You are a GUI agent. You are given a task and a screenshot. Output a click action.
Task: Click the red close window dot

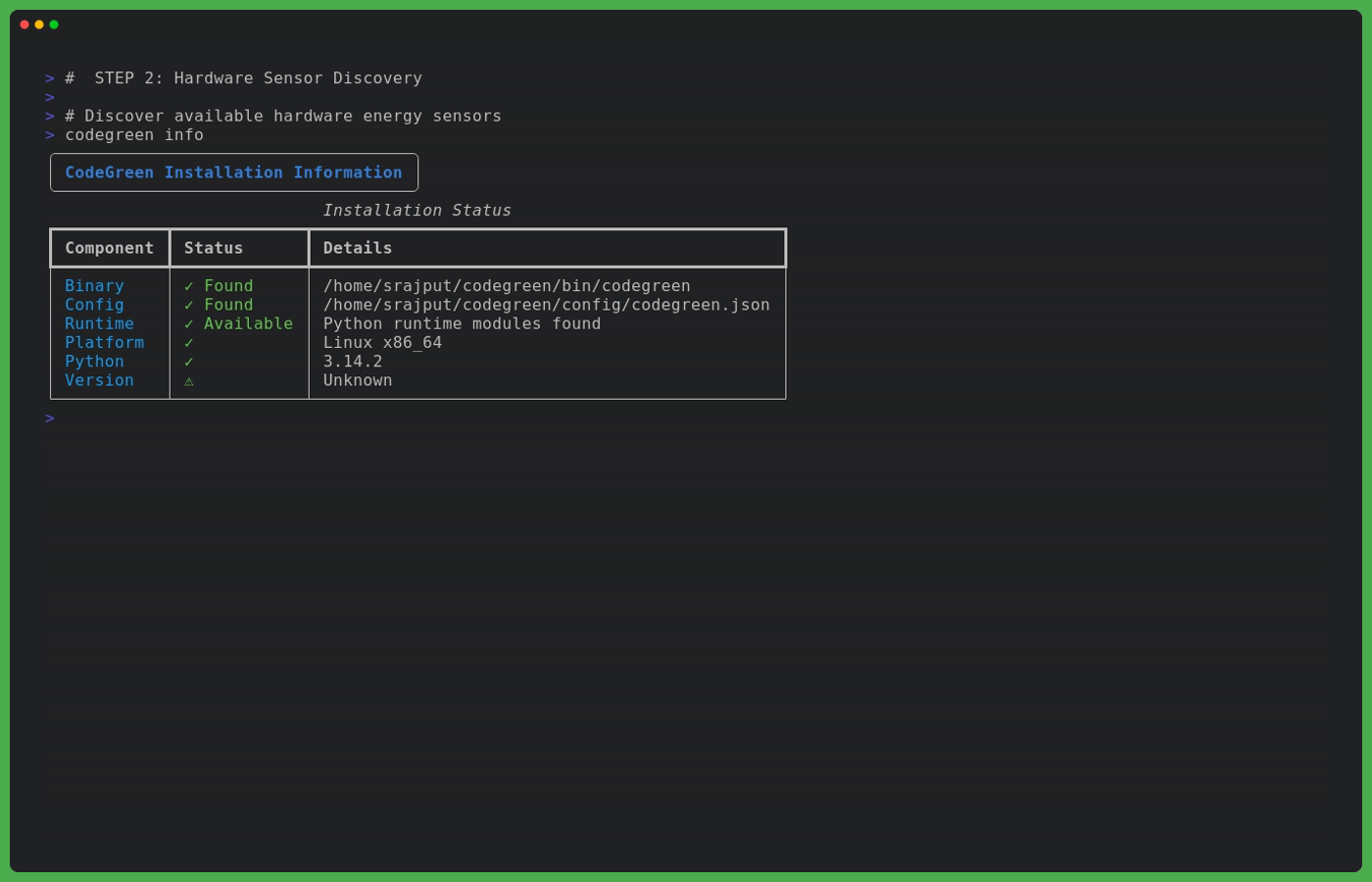[x=24, y=24]
